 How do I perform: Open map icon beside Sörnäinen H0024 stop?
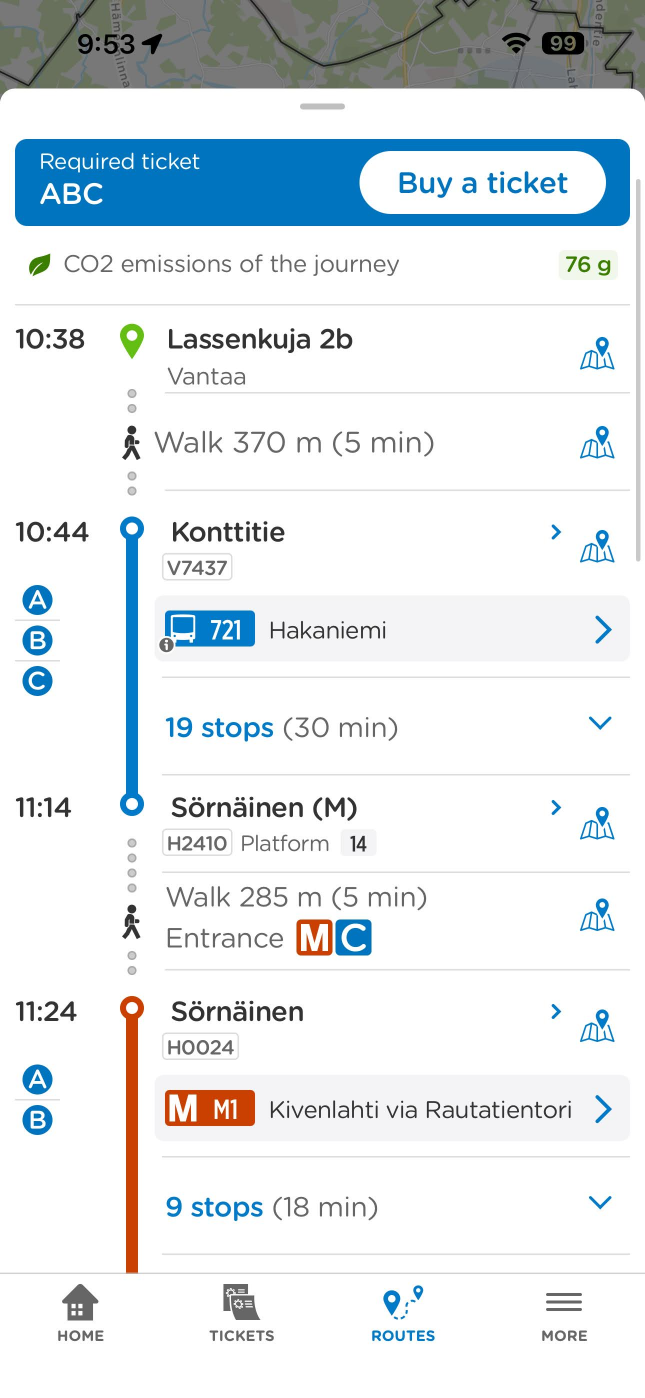[x=597, y=1026]
